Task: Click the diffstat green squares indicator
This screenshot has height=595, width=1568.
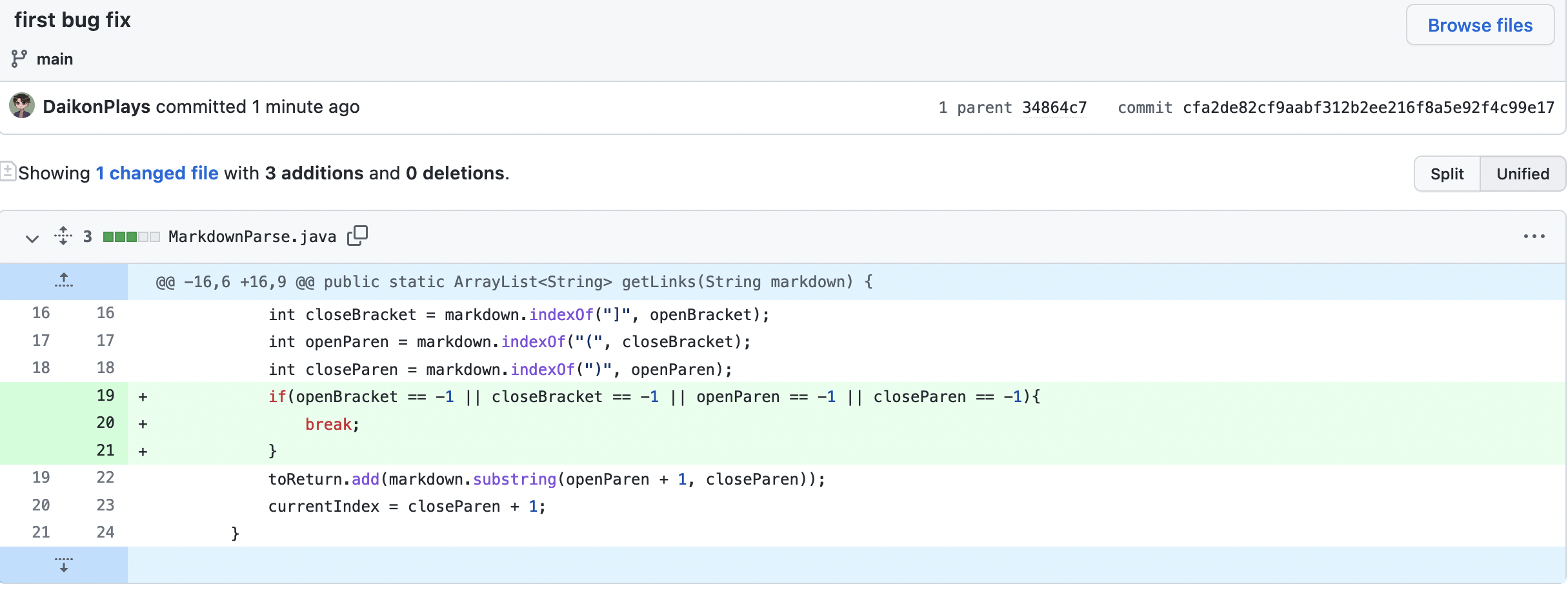Action: tap(132, 237)
